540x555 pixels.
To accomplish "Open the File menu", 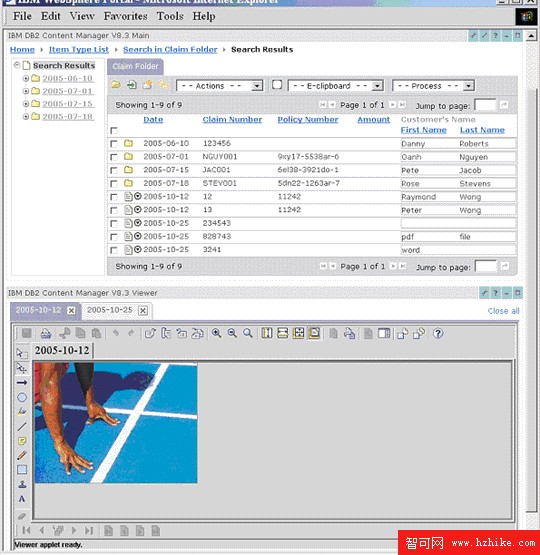I will pyautogui.click(x=22, y=16).
